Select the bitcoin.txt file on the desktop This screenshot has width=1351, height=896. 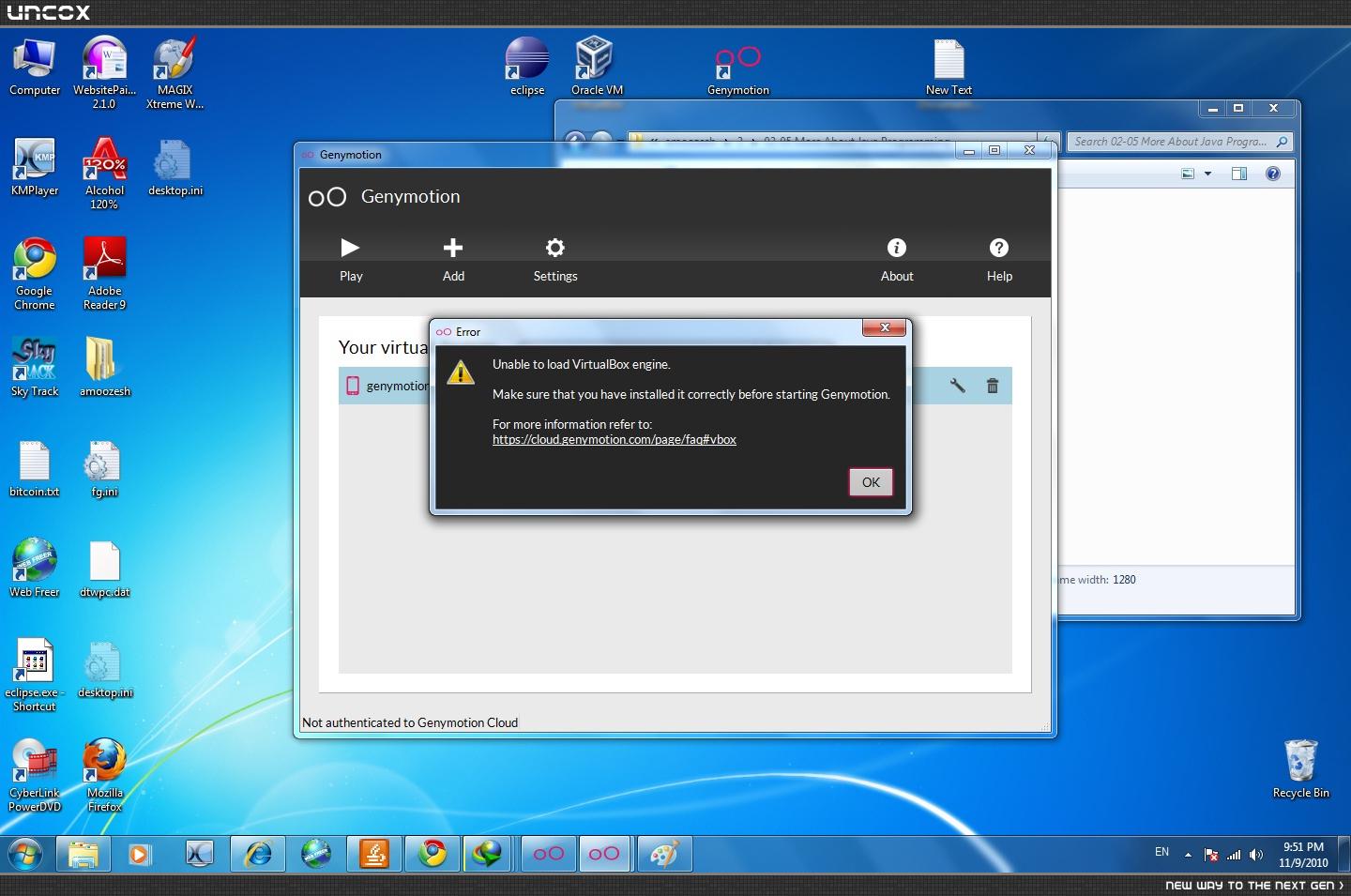35,468
